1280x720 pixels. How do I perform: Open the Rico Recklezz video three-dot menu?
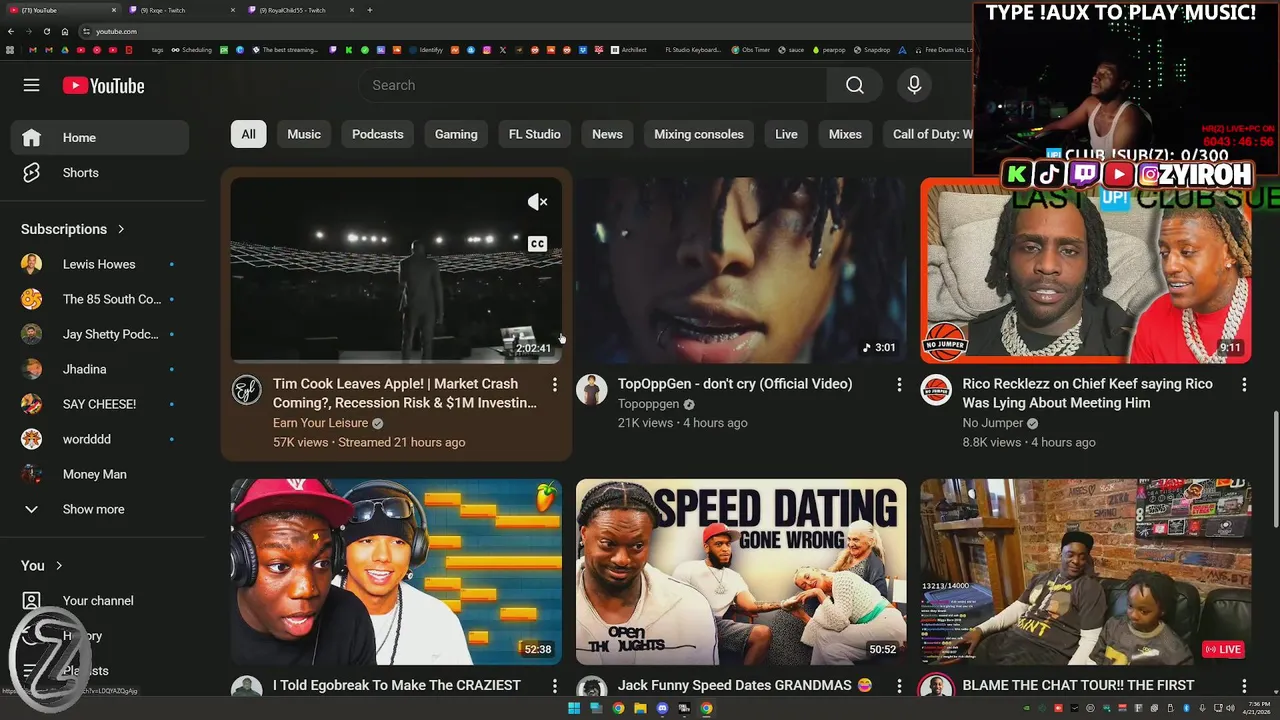pyautogui.click(x=1244, y=384)
